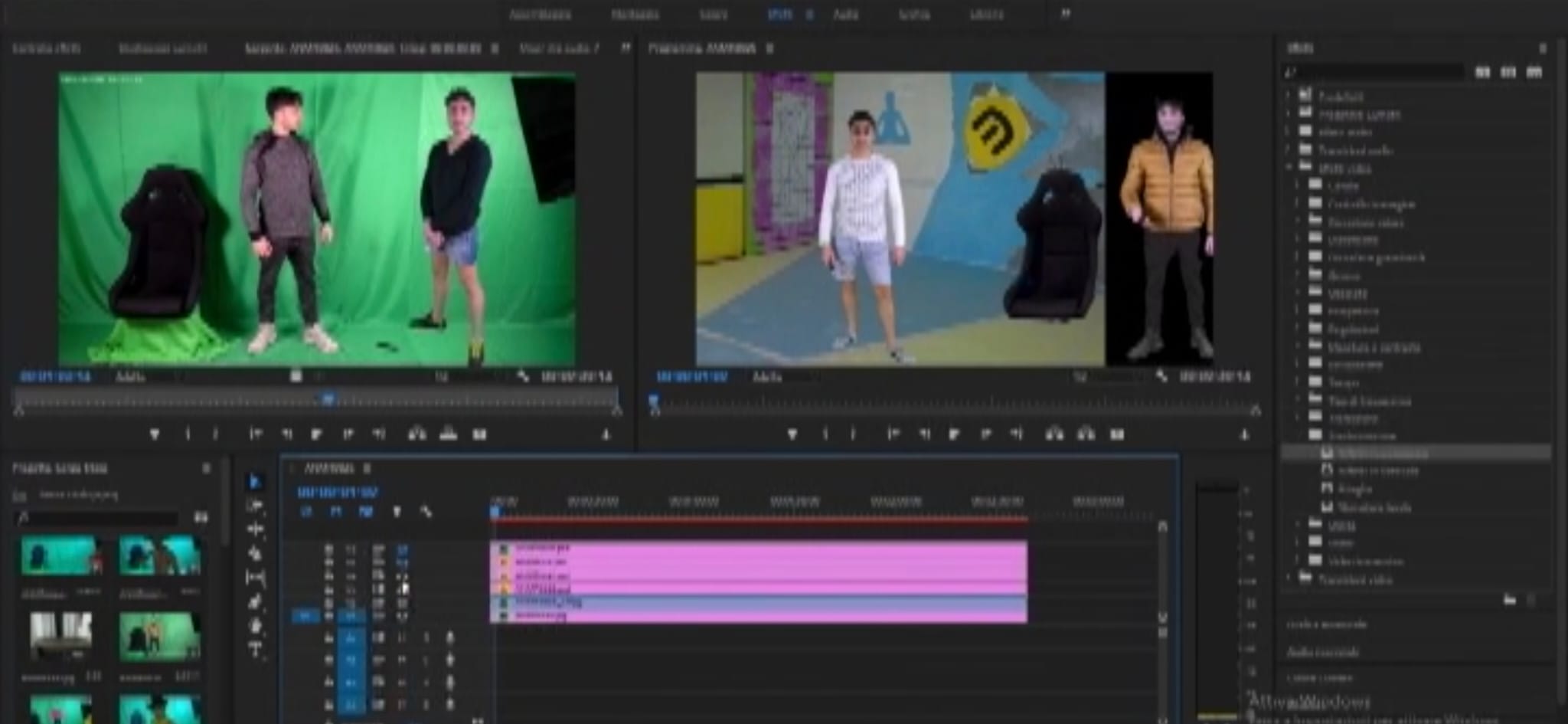Open Program monitor button editor plus

click(x=1244, y=434)
